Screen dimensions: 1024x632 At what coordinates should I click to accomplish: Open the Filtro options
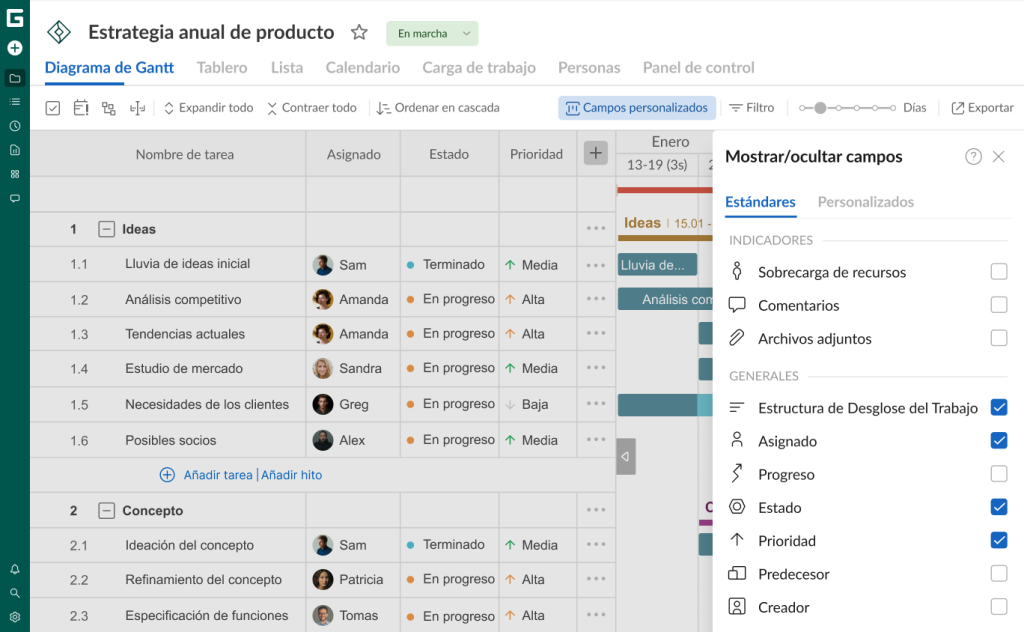[752, 108]
